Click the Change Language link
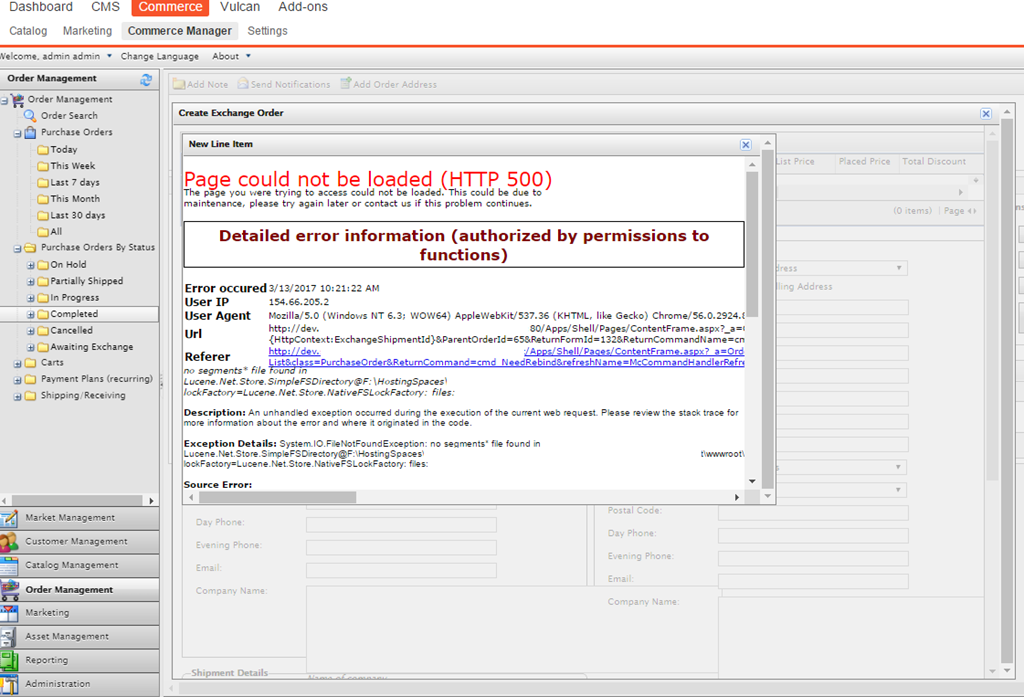1024x697 pixels. 160,56
